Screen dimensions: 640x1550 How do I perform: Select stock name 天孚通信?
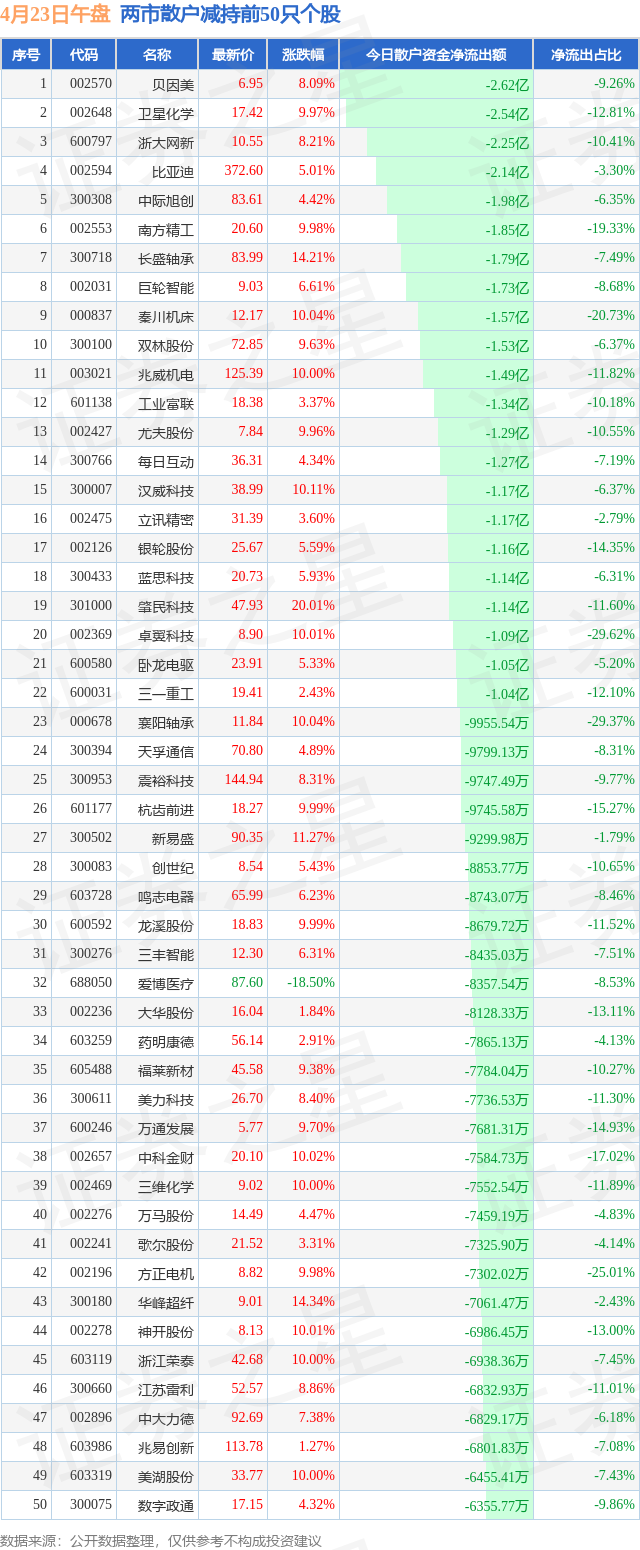(x=166, y=752)
